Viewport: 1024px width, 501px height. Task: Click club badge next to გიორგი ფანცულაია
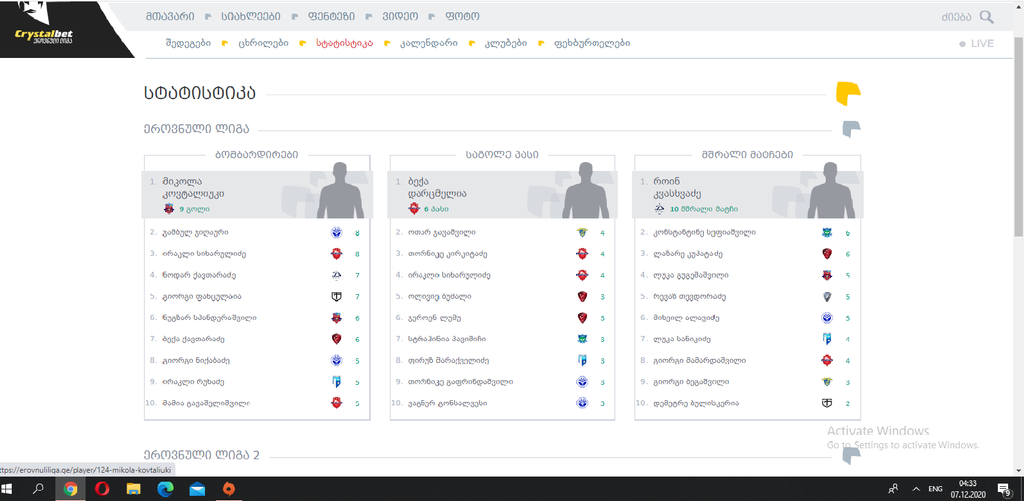click(x=337, y=296)
